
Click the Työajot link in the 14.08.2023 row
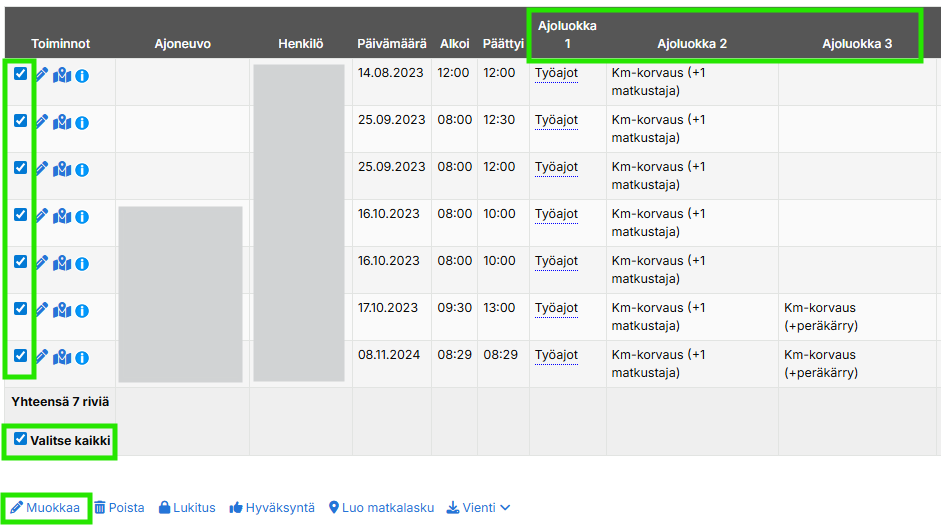(556, 73)
